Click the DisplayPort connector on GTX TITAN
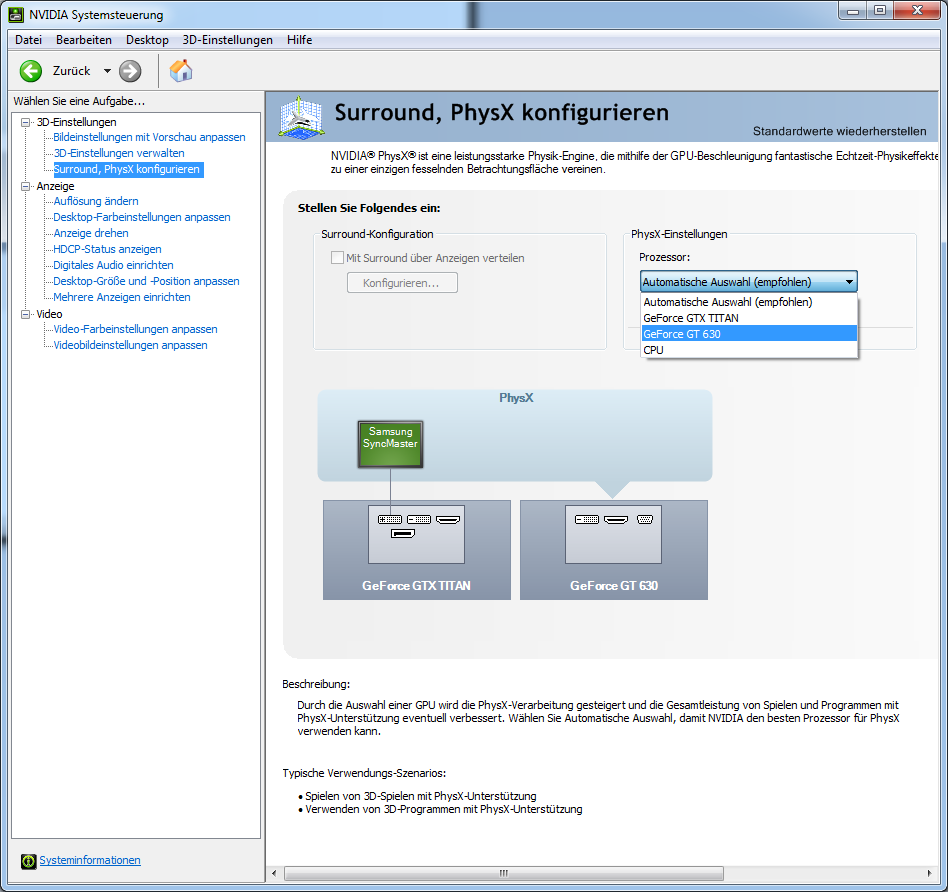Screen dimensions: 948x892 click(403, 533)
